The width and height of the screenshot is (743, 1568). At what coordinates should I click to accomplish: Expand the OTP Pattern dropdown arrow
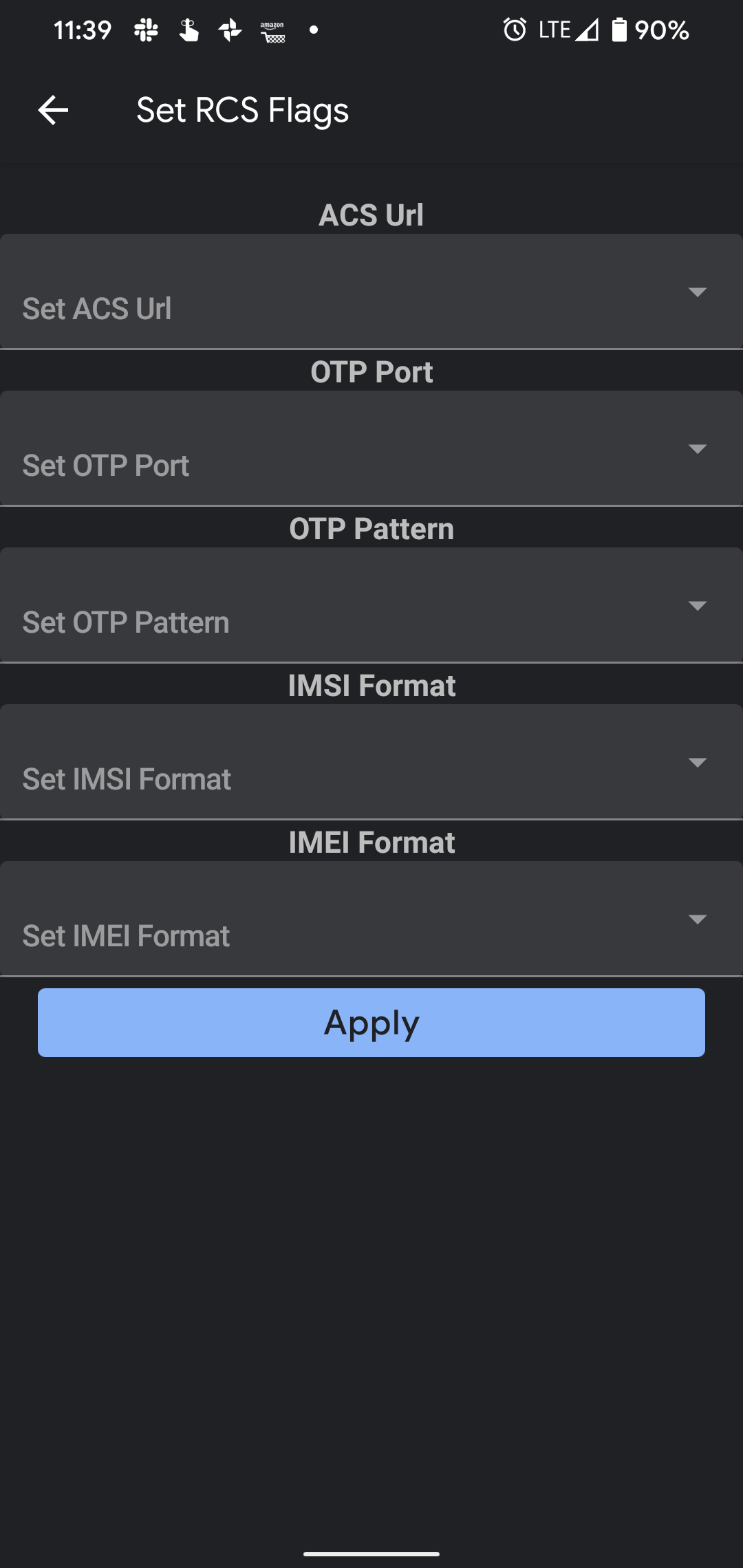(x=698, y=606)
